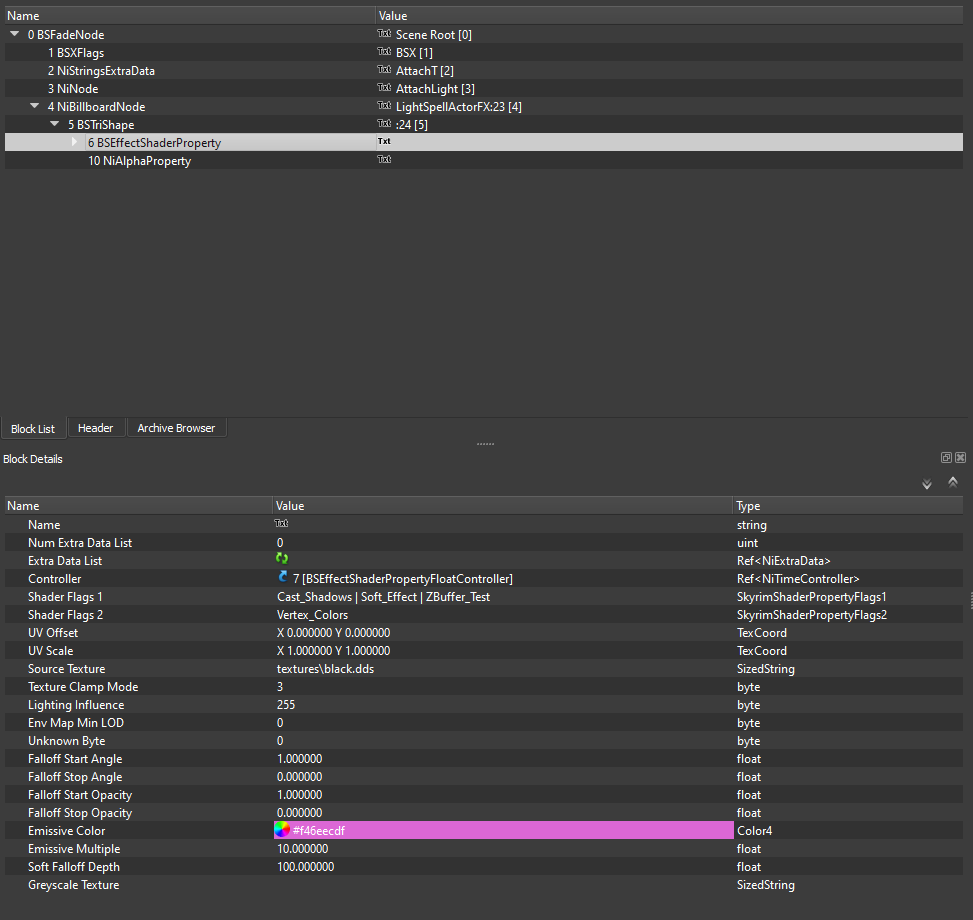Image resolution: width=973 pixels, height=920 pixels.
Task: Select the Falloff Stop Angle row
Action: click(484, 777)
